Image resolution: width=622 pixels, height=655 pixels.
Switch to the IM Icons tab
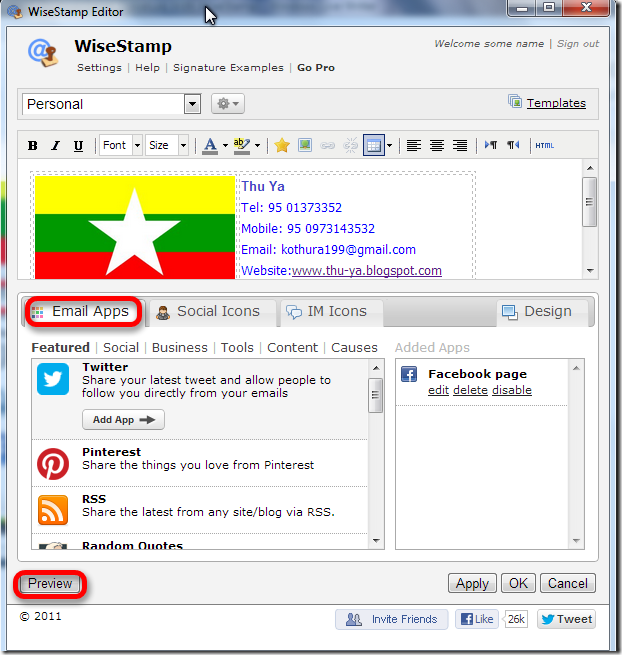pyautogui.click(x=331, y=312)
